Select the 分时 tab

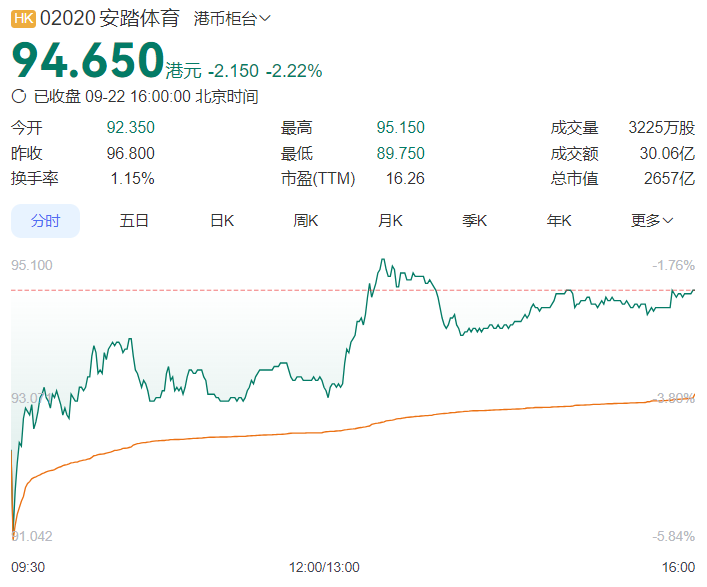coord(45,221)
